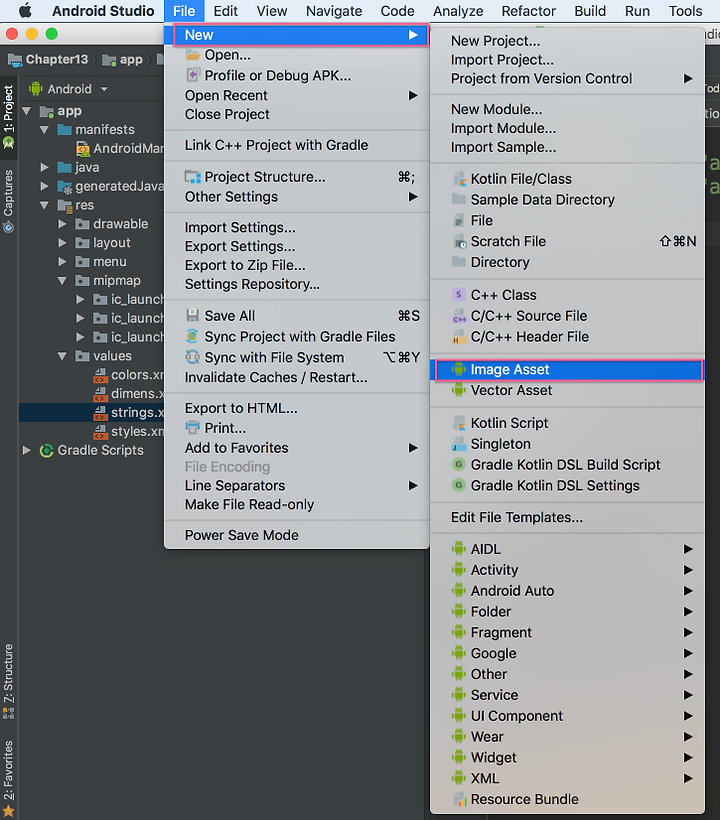Click the C++ Class icon

click(x=459, y=295)
